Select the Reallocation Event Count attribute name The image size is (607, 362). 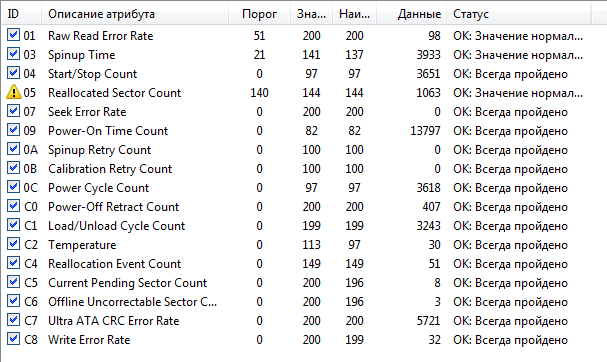[115, 264]
